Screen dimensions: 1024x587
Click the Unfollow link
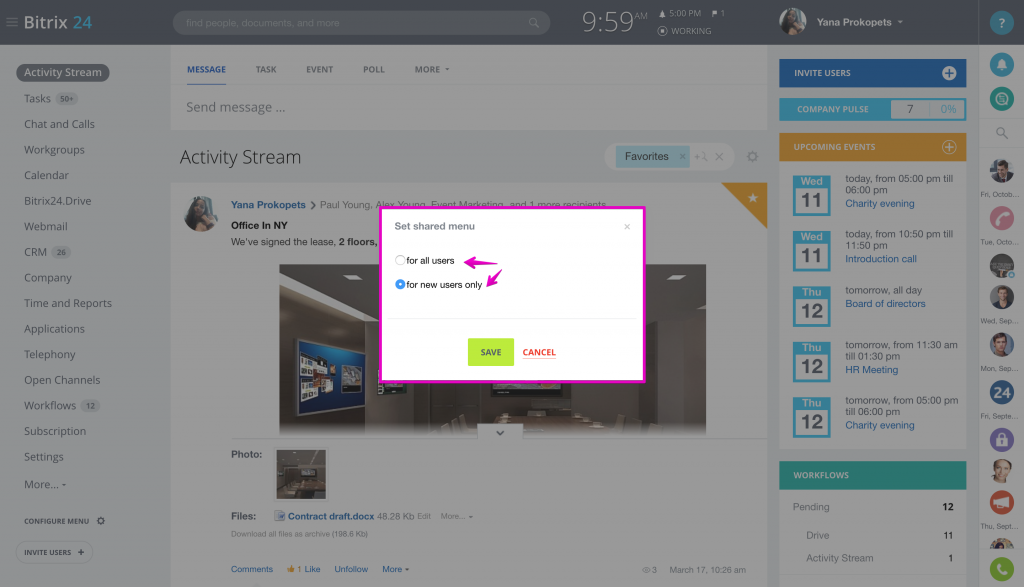351,569
